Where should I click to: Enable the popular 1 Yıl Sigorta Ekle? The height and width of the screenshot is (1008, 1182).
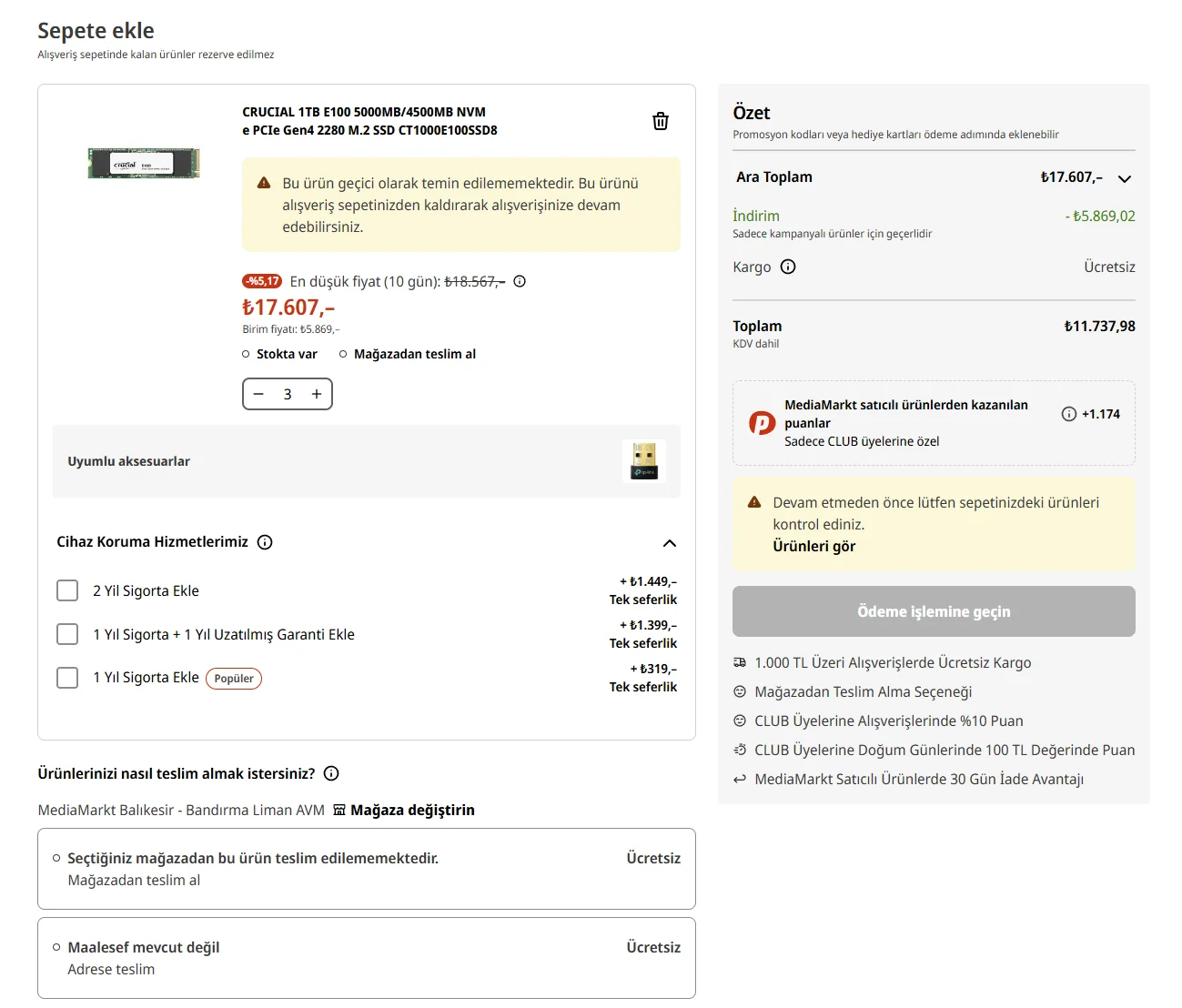click(67, 678)
